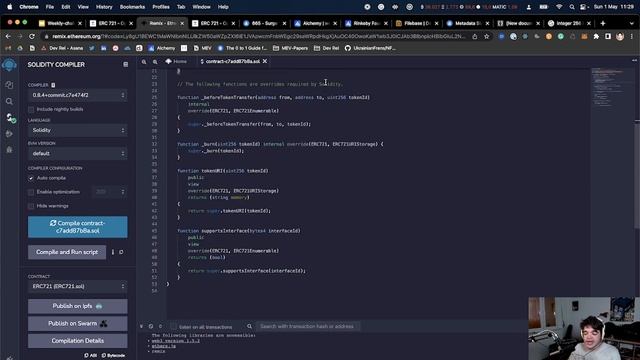Open the web3 version link in terminal
Screen dimensions: 640x360
point(176,341)
